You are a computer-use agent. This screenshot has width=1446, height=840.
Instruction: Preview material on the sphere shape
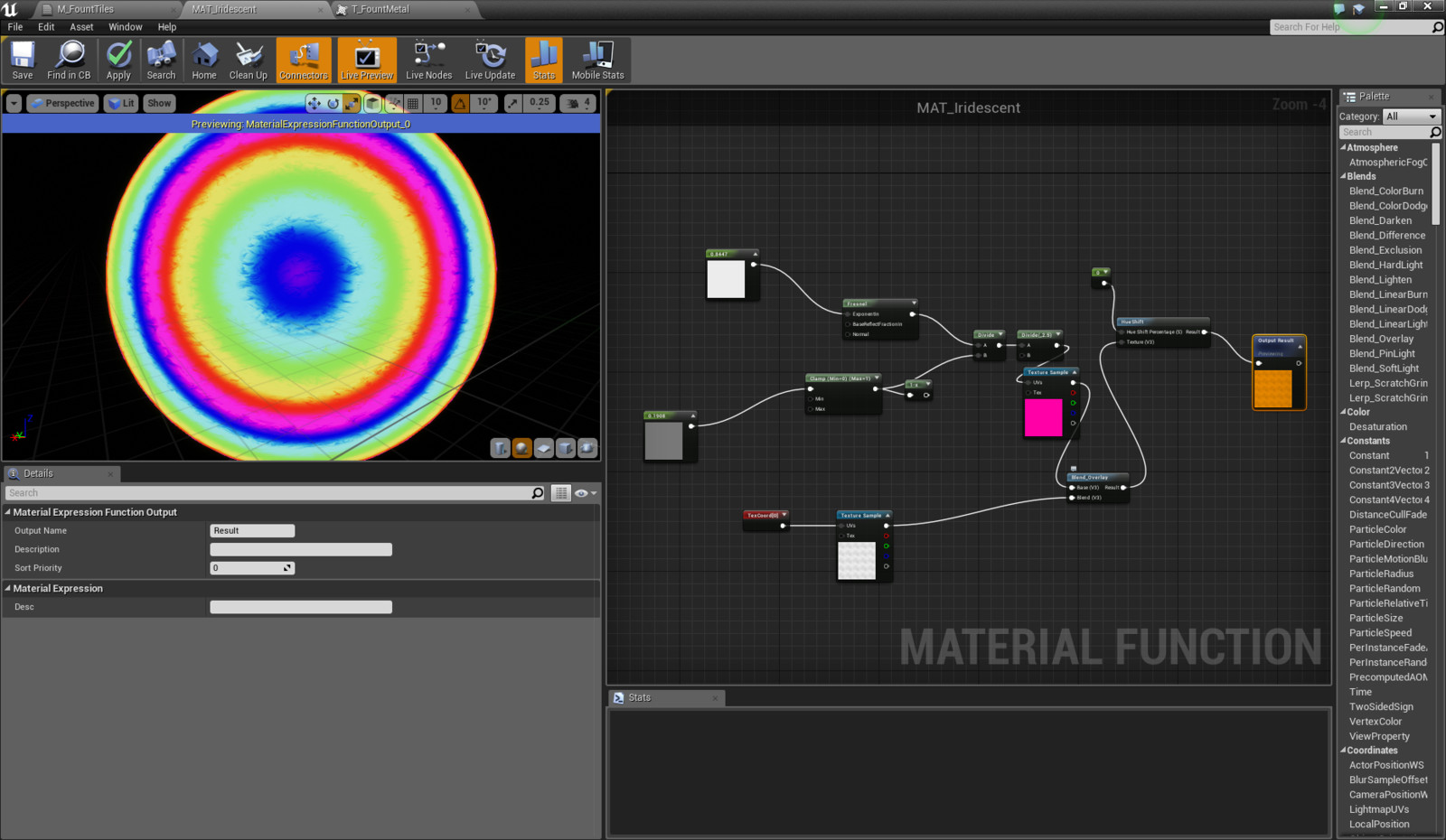click(x=522, y=448)
